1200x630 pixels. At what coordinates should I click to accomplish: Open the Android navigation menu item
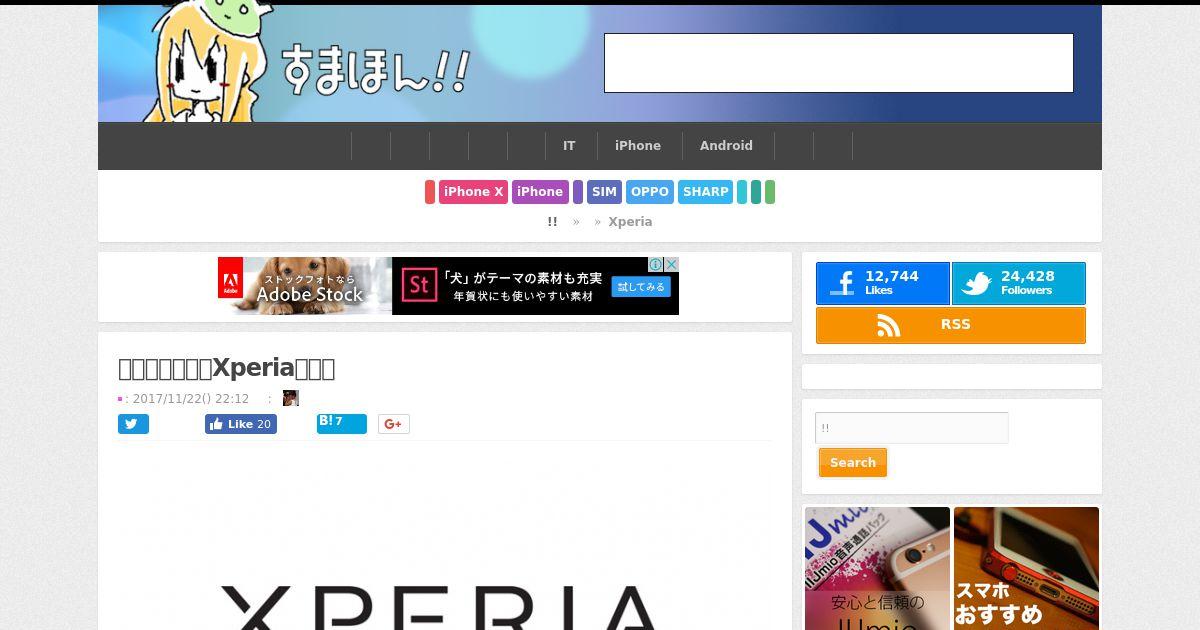click(x=726, y=146)
